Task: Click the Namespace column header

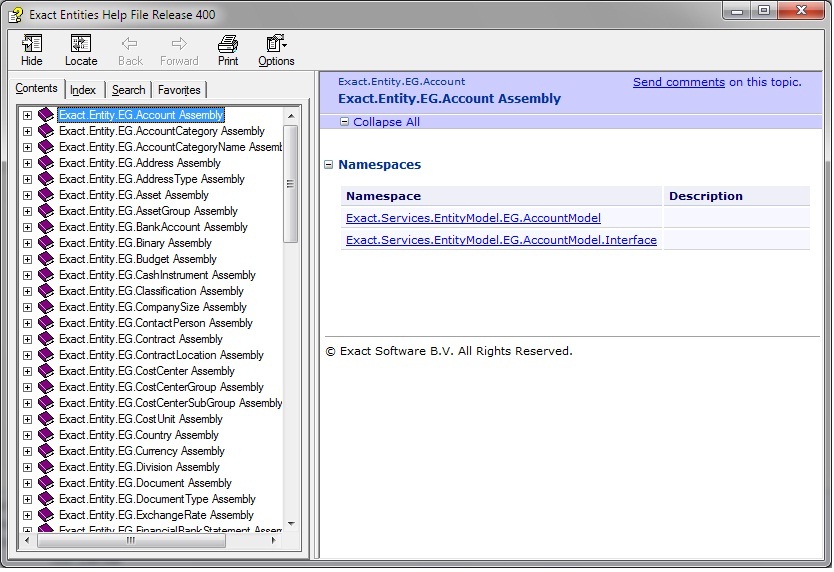Action: (502, 196)
